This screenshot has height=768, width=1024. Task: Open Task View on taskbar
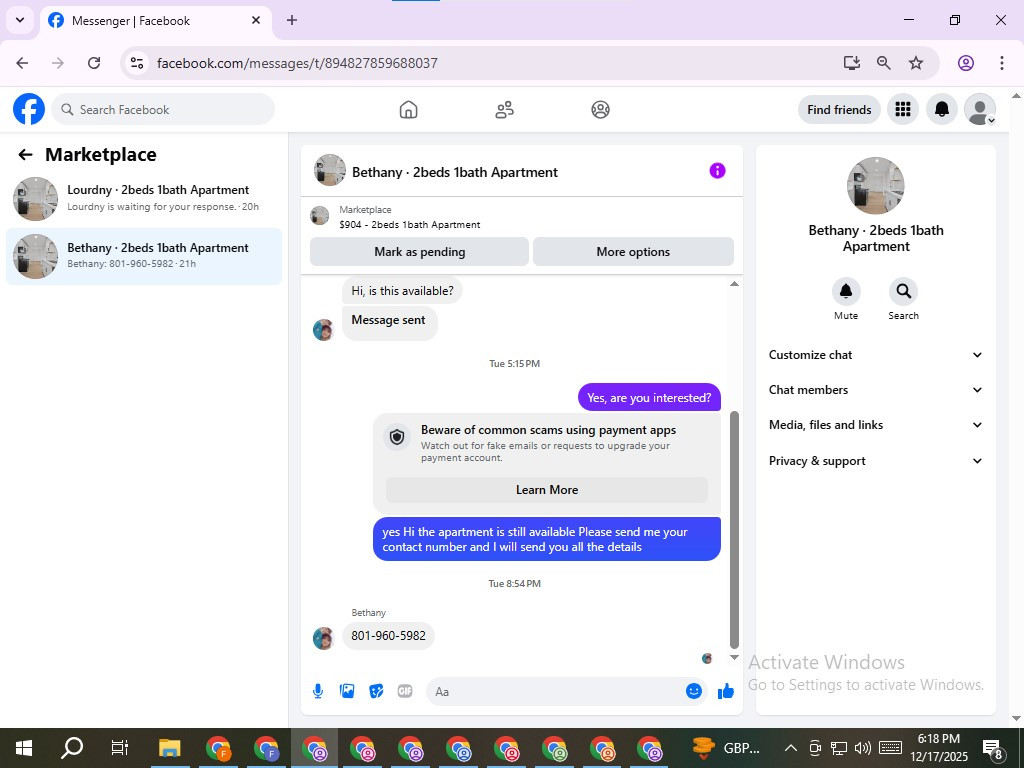pyautogui.click(x=120, y=748)
